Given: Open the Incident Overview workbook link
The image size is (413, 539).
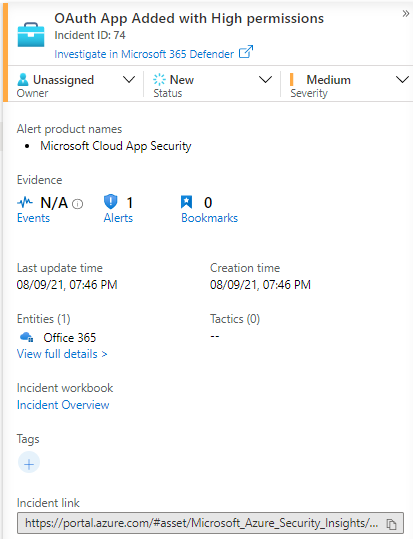Looking at the screenshot, I should (x=63, y=405).
